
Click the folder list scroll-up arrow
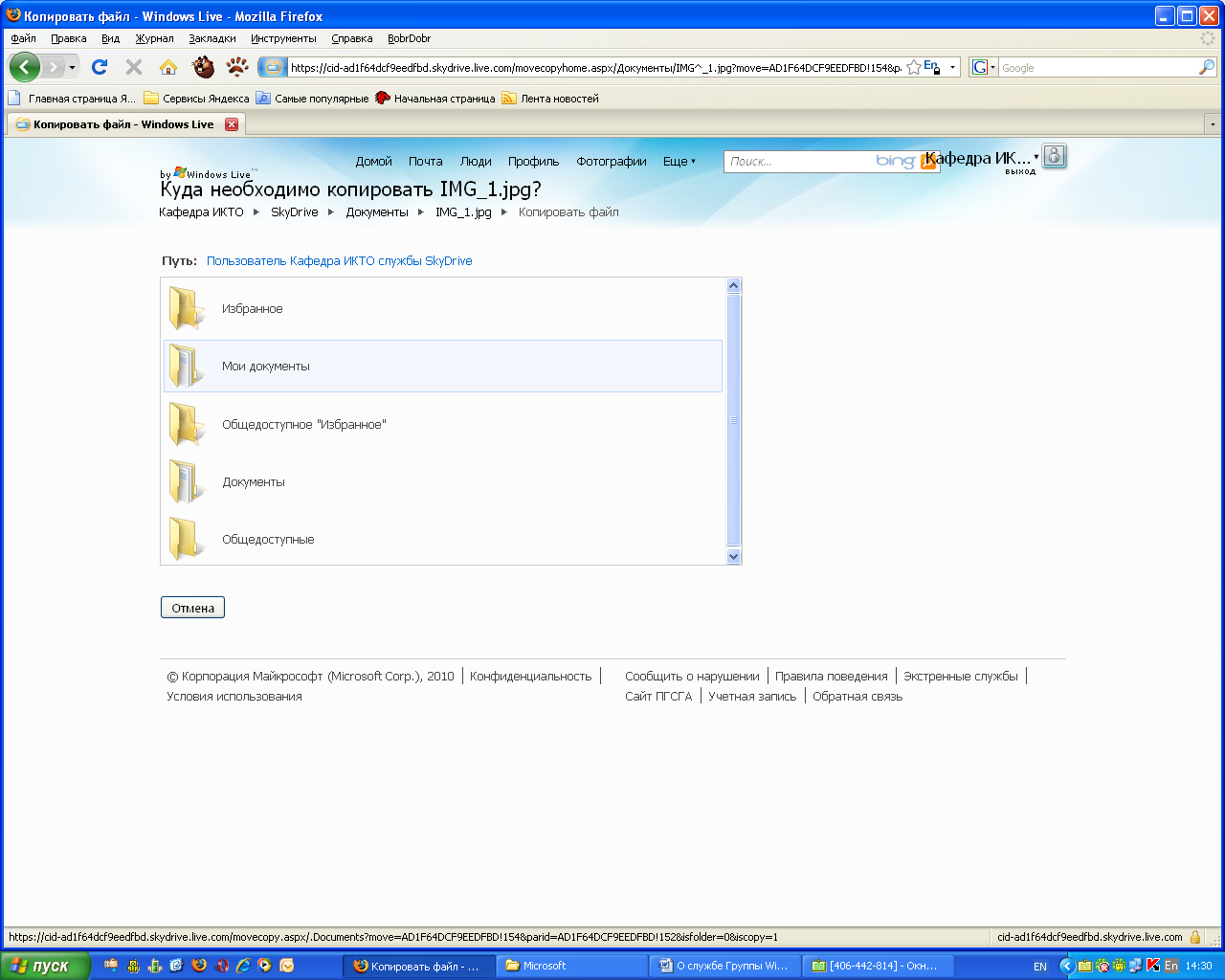pos(734,285)
